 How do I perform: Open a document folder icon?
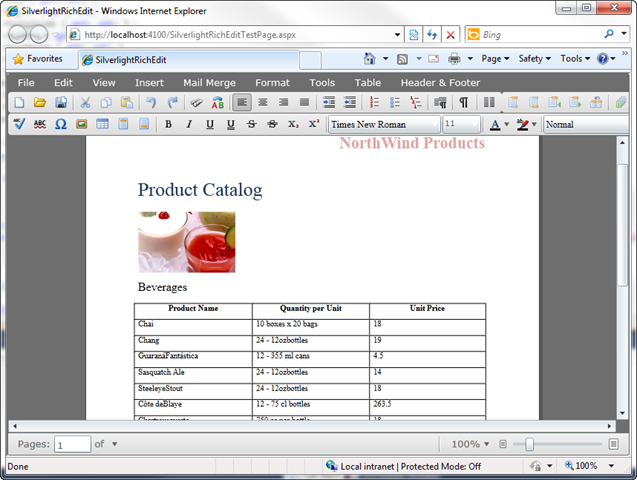40,102
